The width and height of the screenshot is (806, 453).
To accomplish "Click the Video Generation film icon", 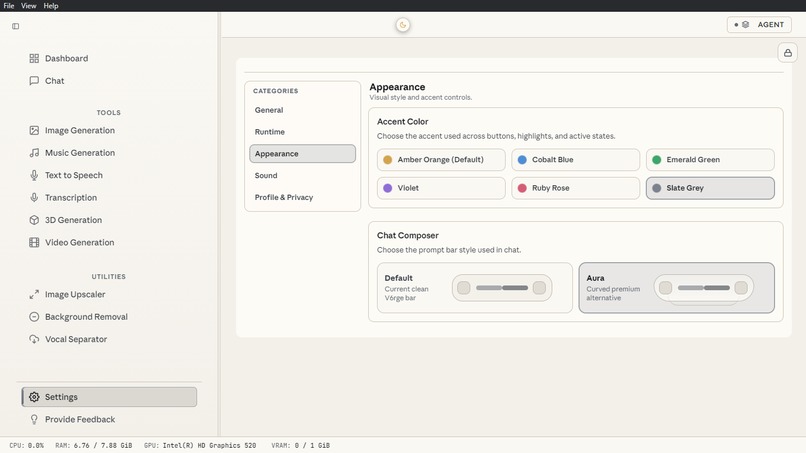I will click(x=34, y=242).
